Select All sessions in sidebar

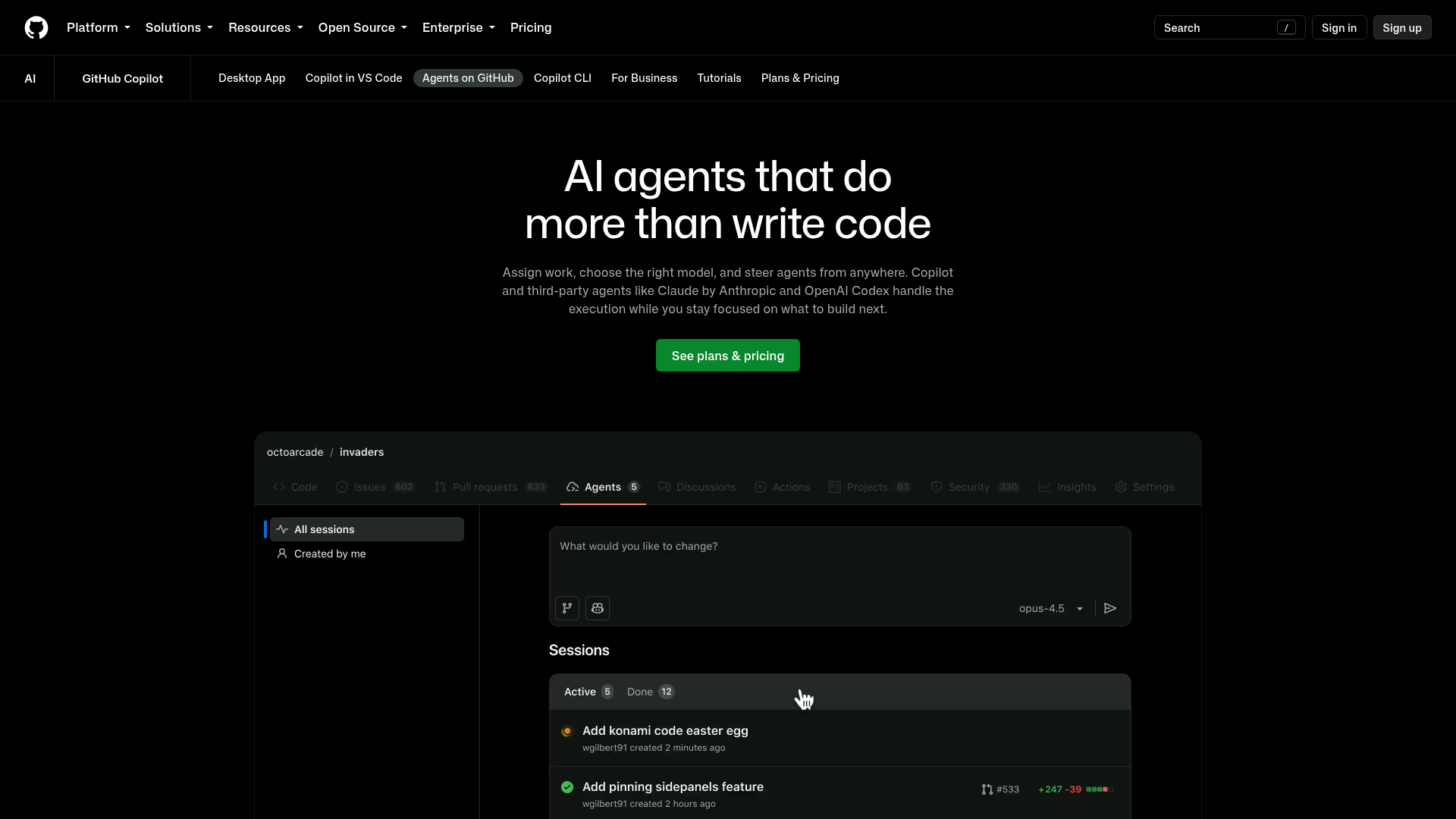(367, 529)
